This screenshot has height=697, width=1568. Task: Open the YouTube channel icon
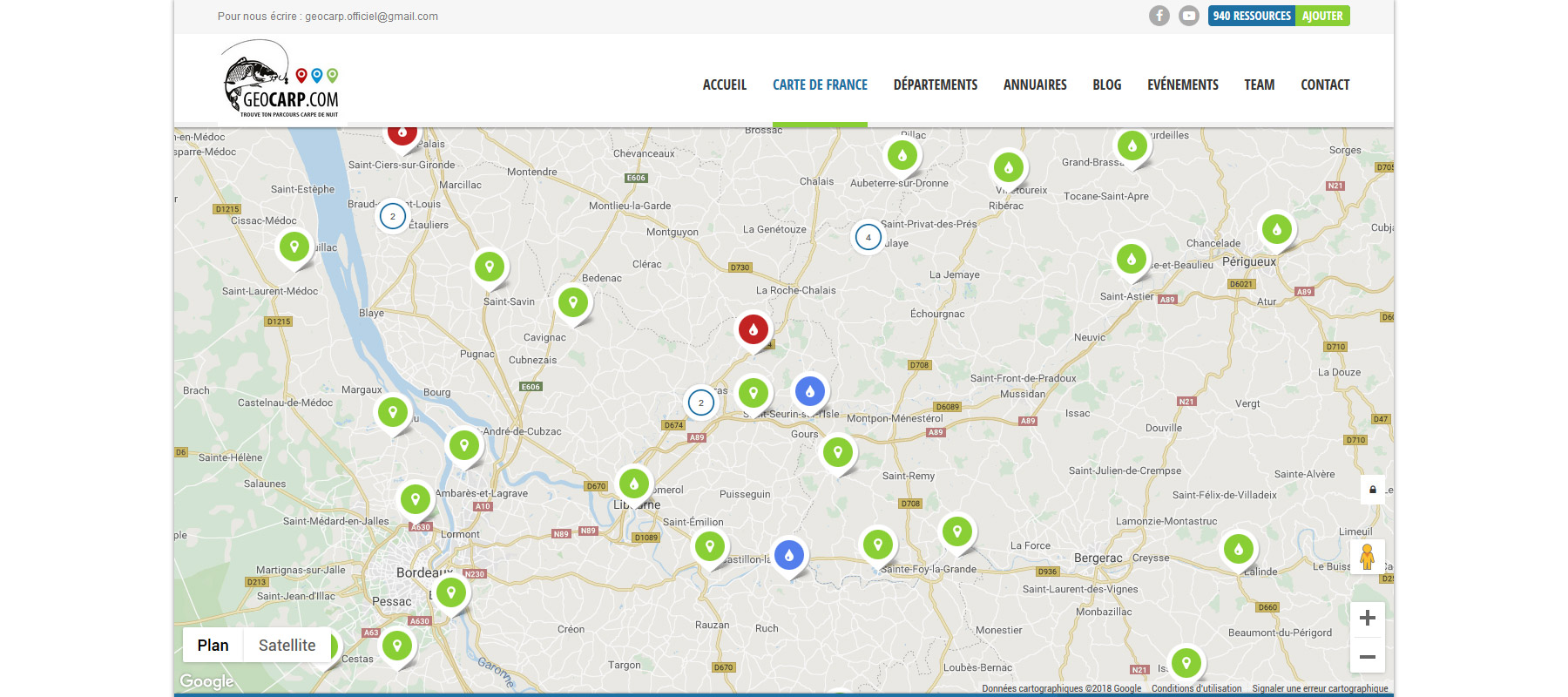[x=1189, y=16]
